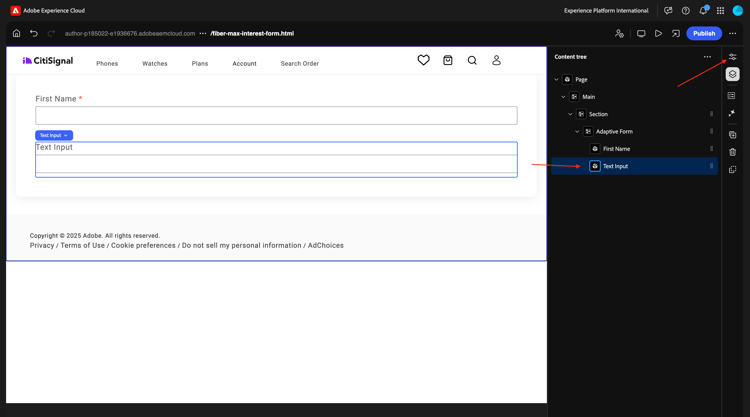Collapse the Section tree node
This screenshot has height=417, width=750.
pyautogui.click(x=570, y=114)
